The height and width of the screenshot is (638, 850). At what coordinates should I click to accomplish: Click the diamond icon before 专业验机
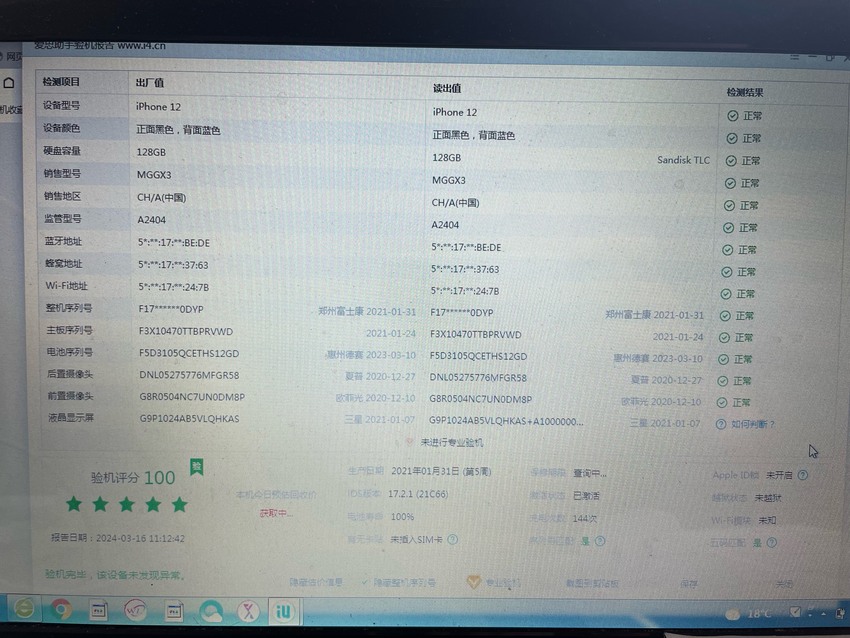(x=474, y=582)
